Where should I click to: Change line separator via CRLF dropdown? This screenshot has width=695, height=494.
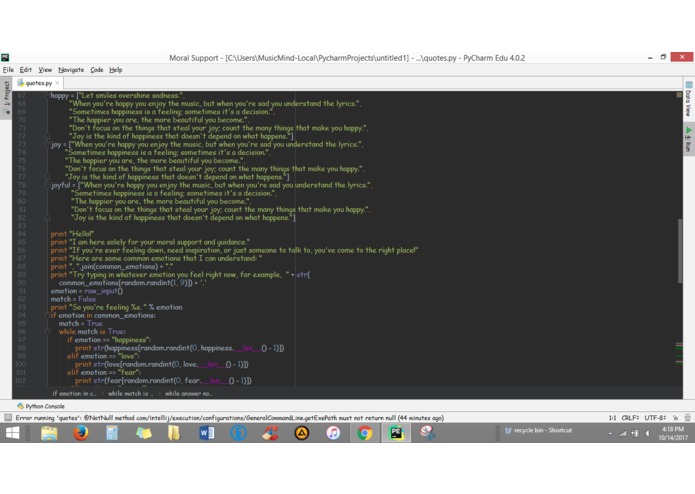(630, 417)
